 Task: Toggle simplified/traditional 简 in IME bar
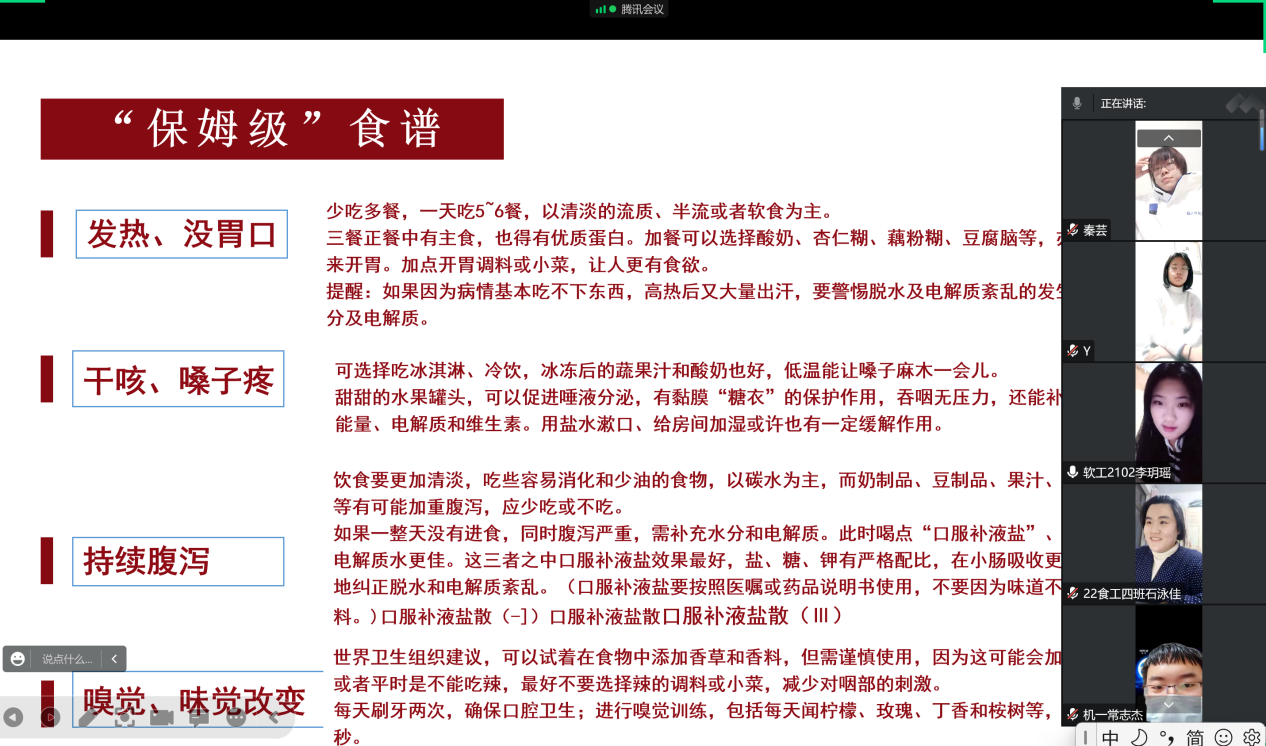point(1195,737)
